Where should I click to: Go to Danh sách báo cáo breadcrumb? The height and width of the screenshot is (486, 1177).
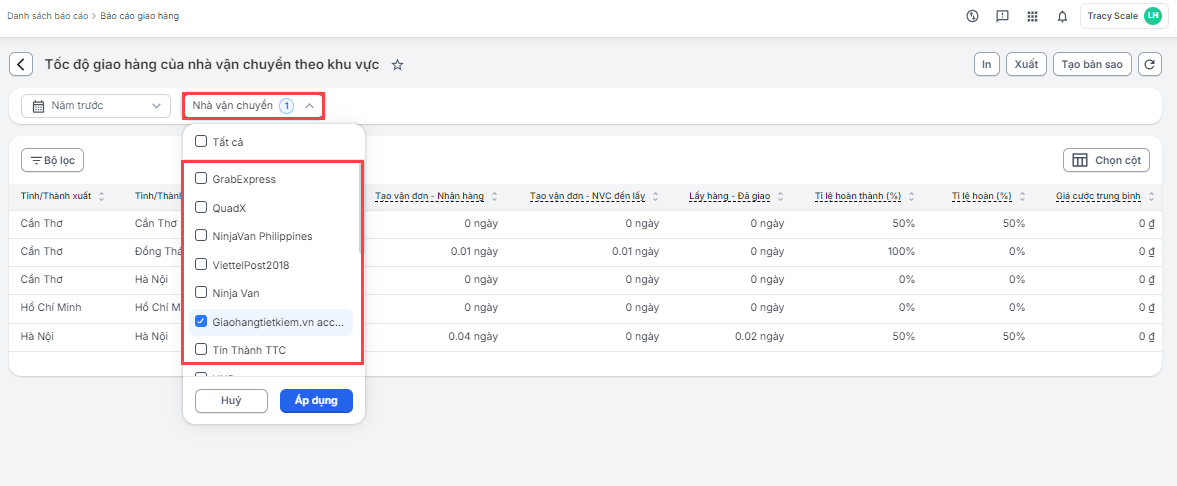pyautogui.click(x=47, y=17)
